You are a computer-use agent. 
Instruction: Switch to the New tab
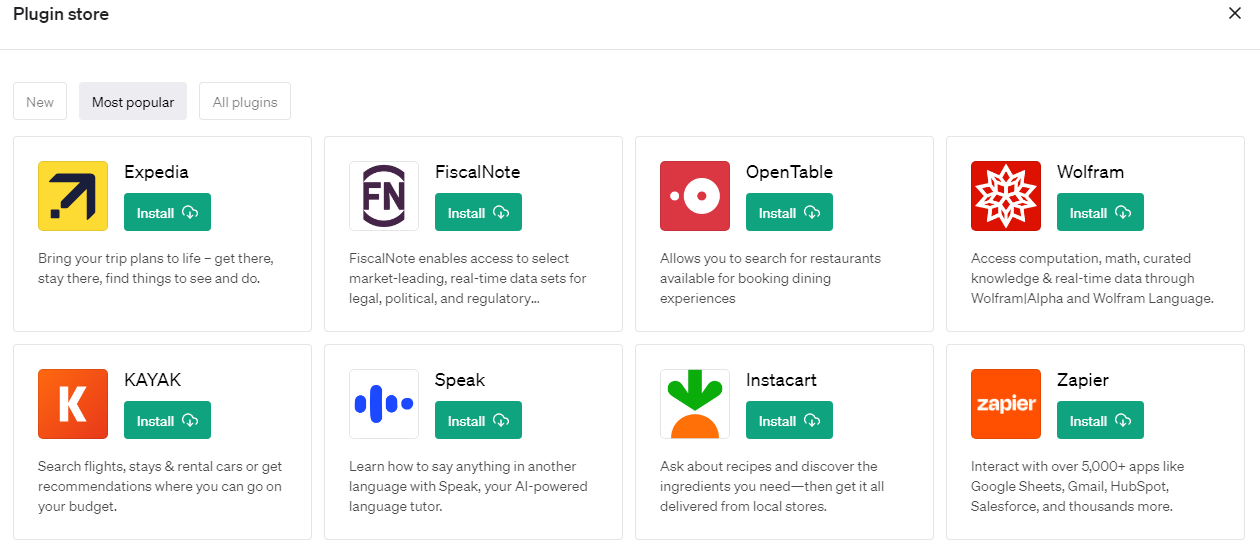[40, 102]
